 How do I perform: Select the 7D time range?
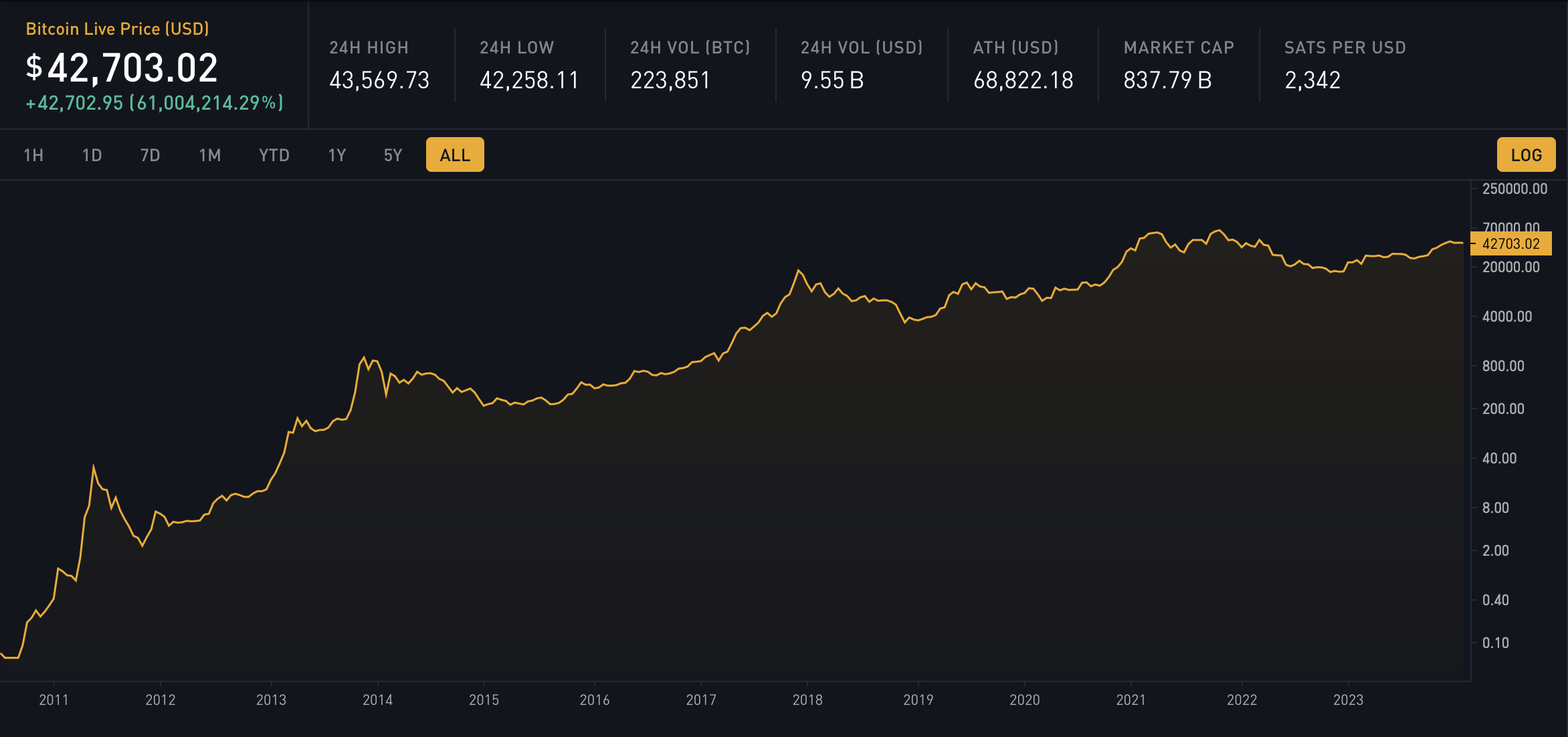pyautogui.click(x=150, y=155)
